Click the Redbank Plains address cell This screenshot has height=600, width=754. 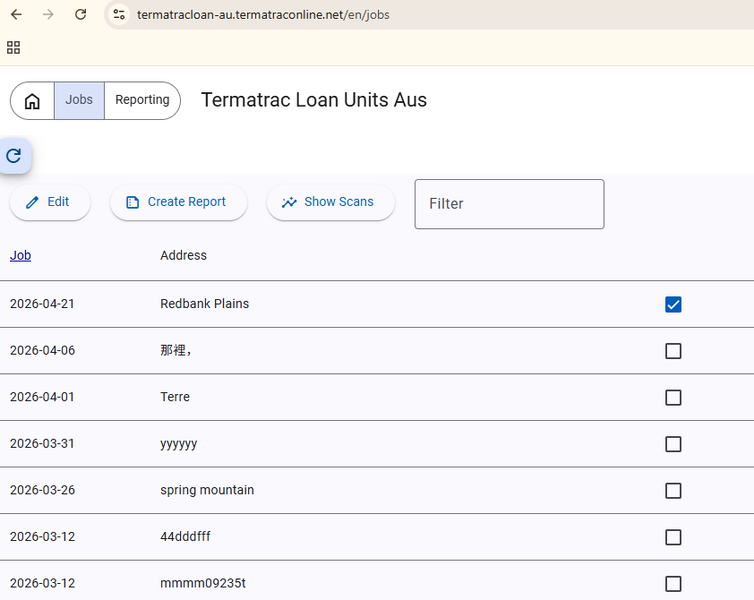point(204,304)
